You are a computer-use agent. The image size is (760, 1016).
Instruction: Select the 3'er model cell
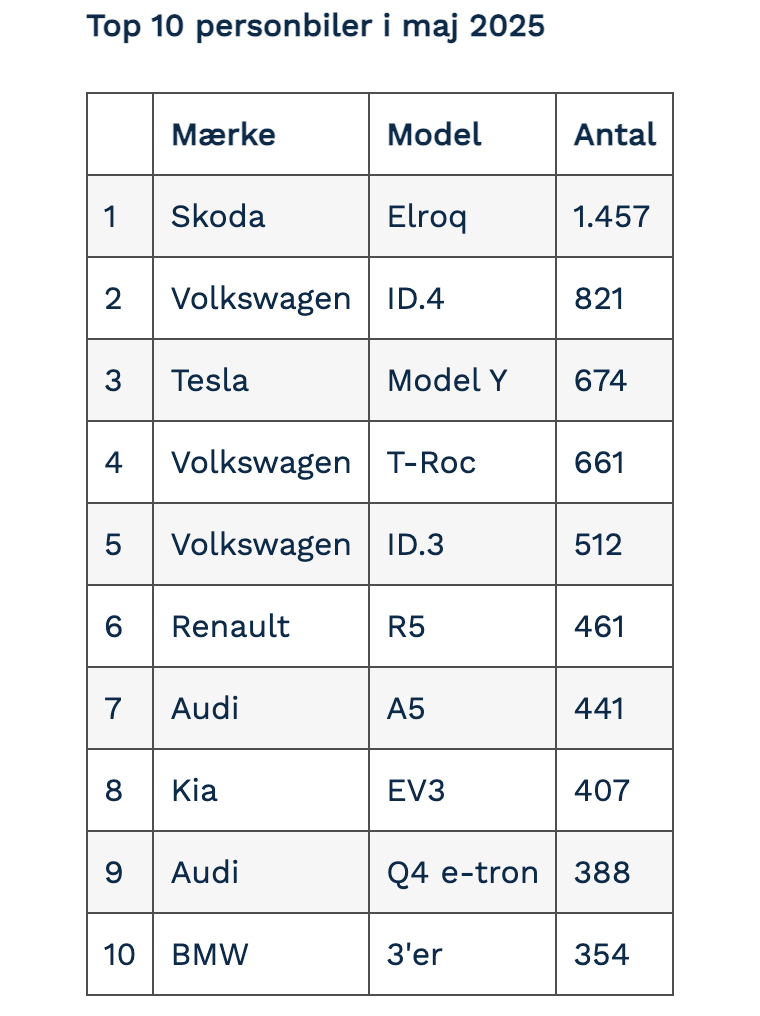coord(414,955)
